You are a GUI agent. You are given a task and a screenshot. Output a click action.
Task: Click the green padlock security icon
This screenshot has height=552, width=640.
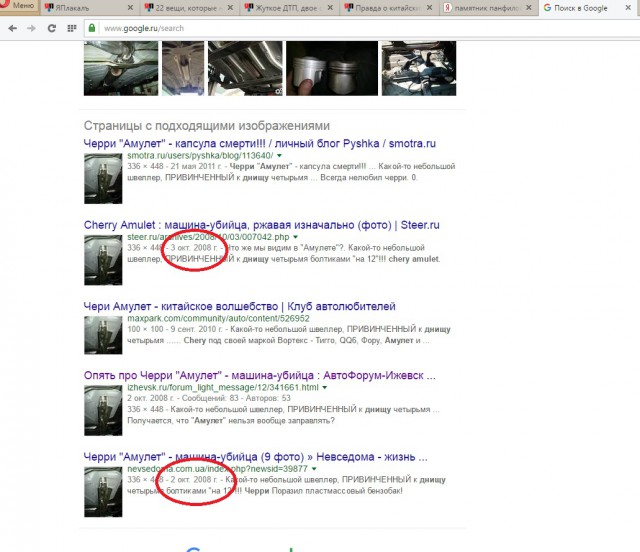92,28
